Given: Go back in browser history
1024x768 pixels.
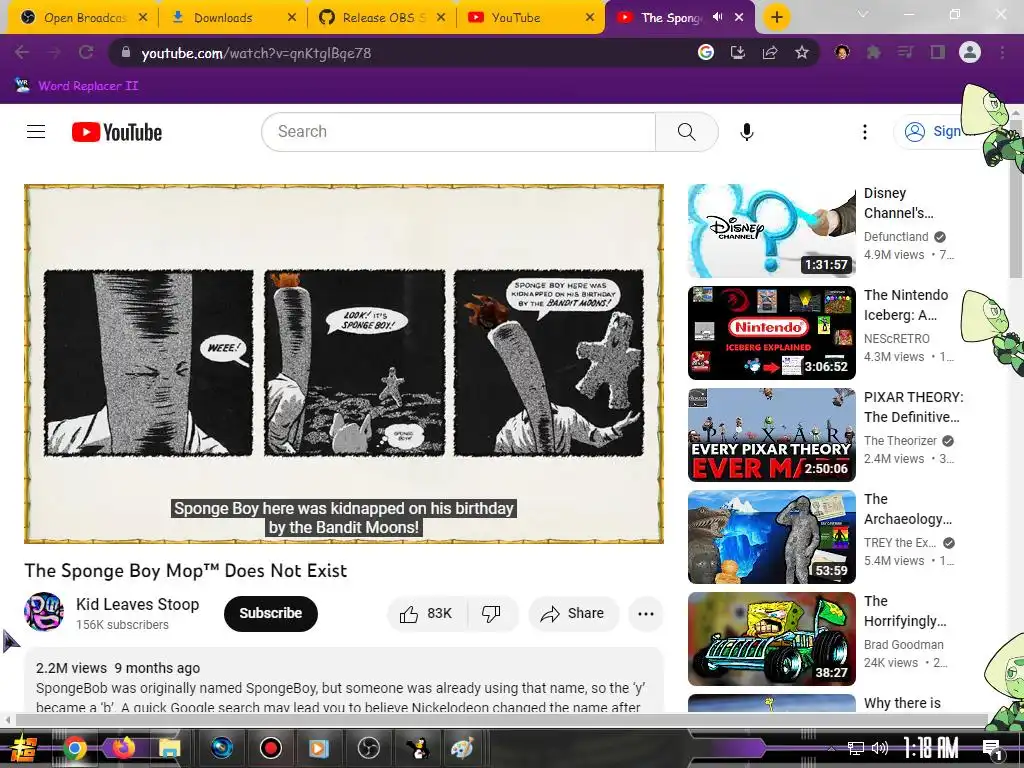Looking at the screenshot, I should tap(22, 52).
